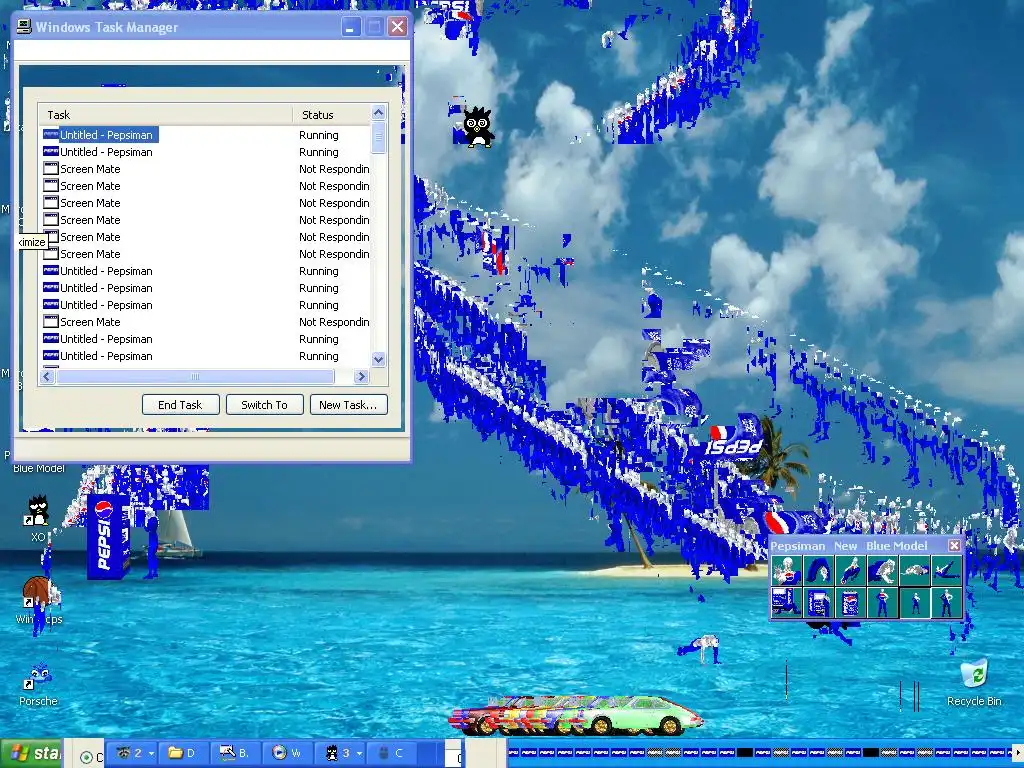Click the task list scroll up arrow
1024x768 pixels.
[x=379, y=112]
